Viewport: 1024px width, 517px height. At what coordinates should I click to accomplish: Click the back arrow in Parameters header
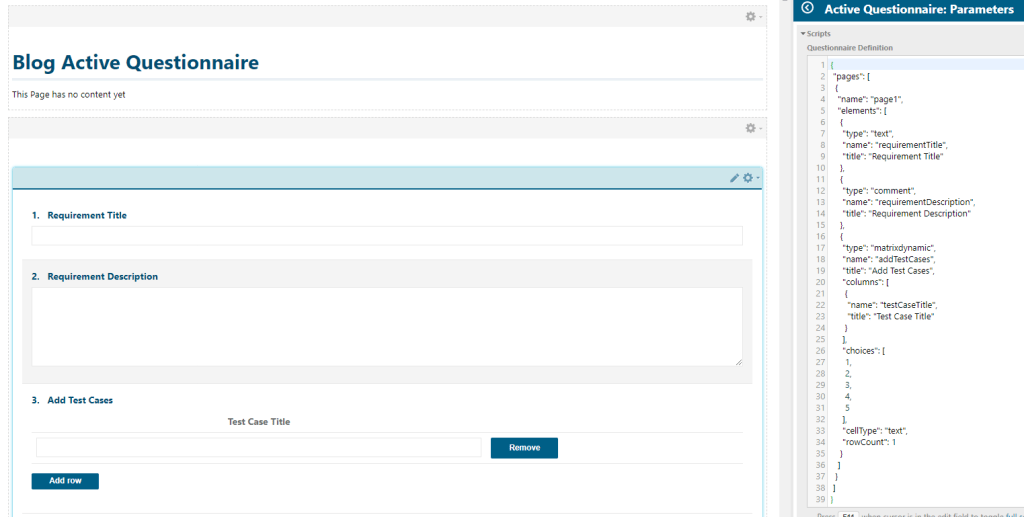pyautogui.click(x=807, y=9)
